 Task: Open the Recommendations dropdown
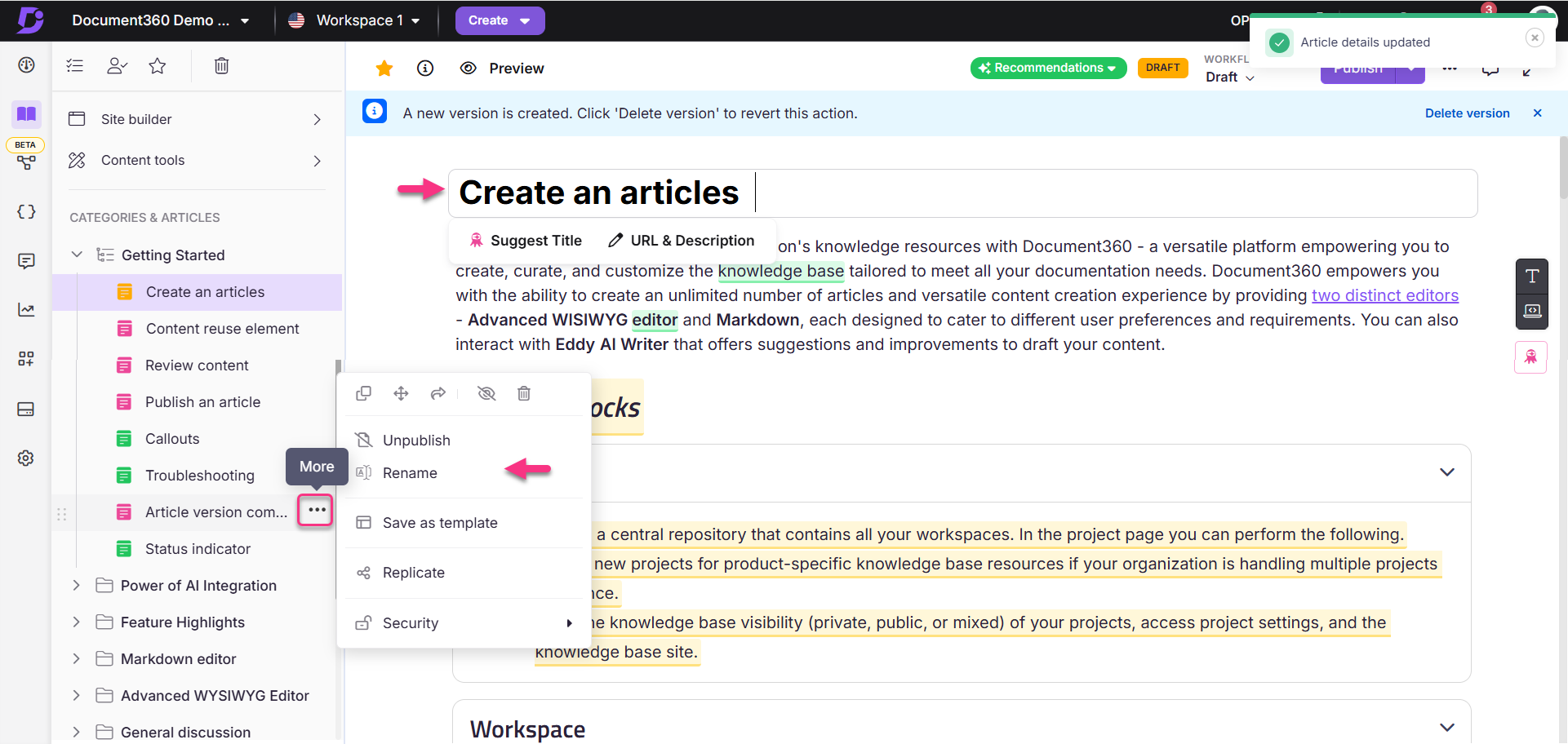coord(1048,68)
